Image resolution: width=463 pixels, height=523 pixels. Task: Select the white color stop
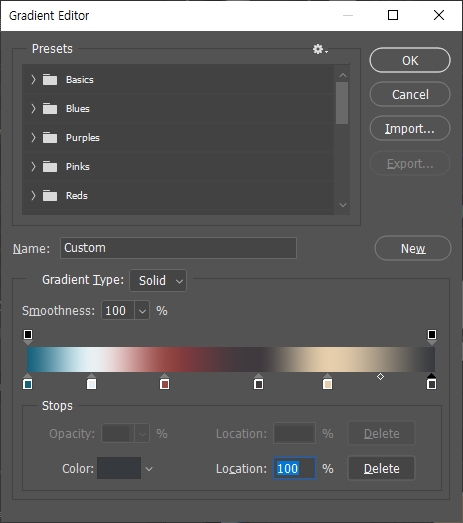(x=91, y=382)
